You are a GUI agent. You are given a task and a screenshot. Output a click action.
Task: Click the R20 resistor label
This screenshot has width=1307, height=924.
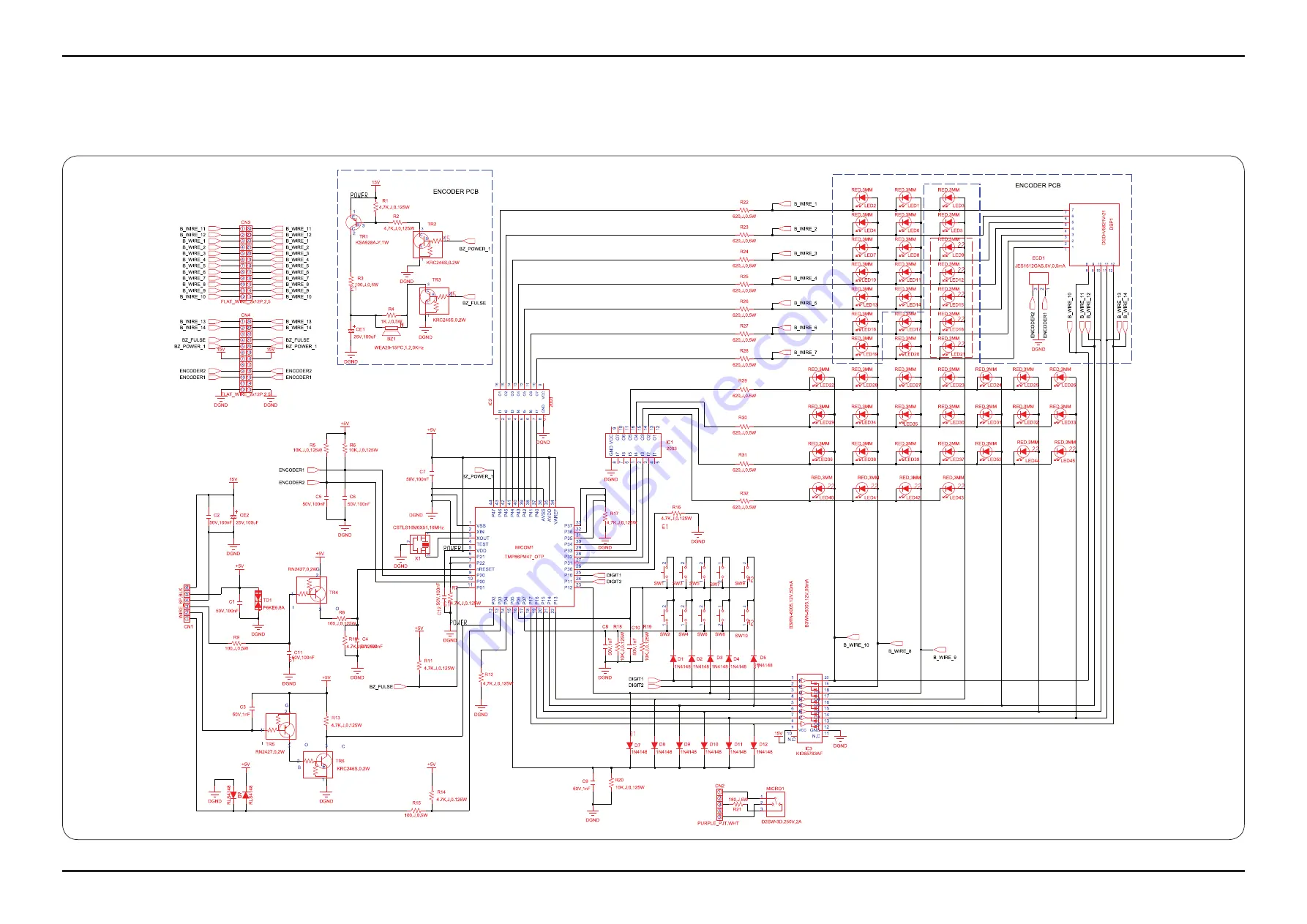(619, 781)
